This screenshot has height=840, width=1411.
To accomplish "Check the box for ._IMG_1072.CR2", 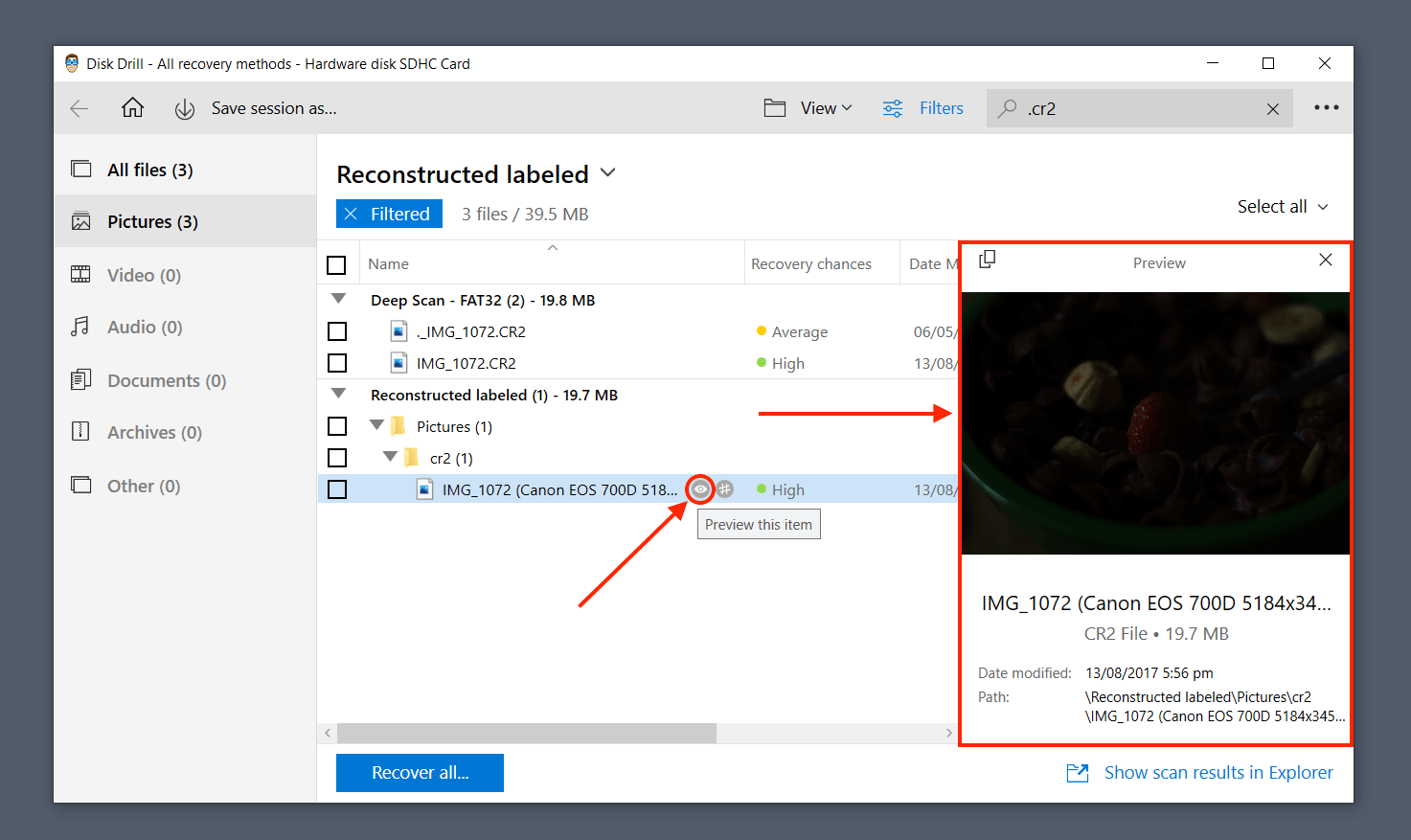I will click(x=337, y=331).
